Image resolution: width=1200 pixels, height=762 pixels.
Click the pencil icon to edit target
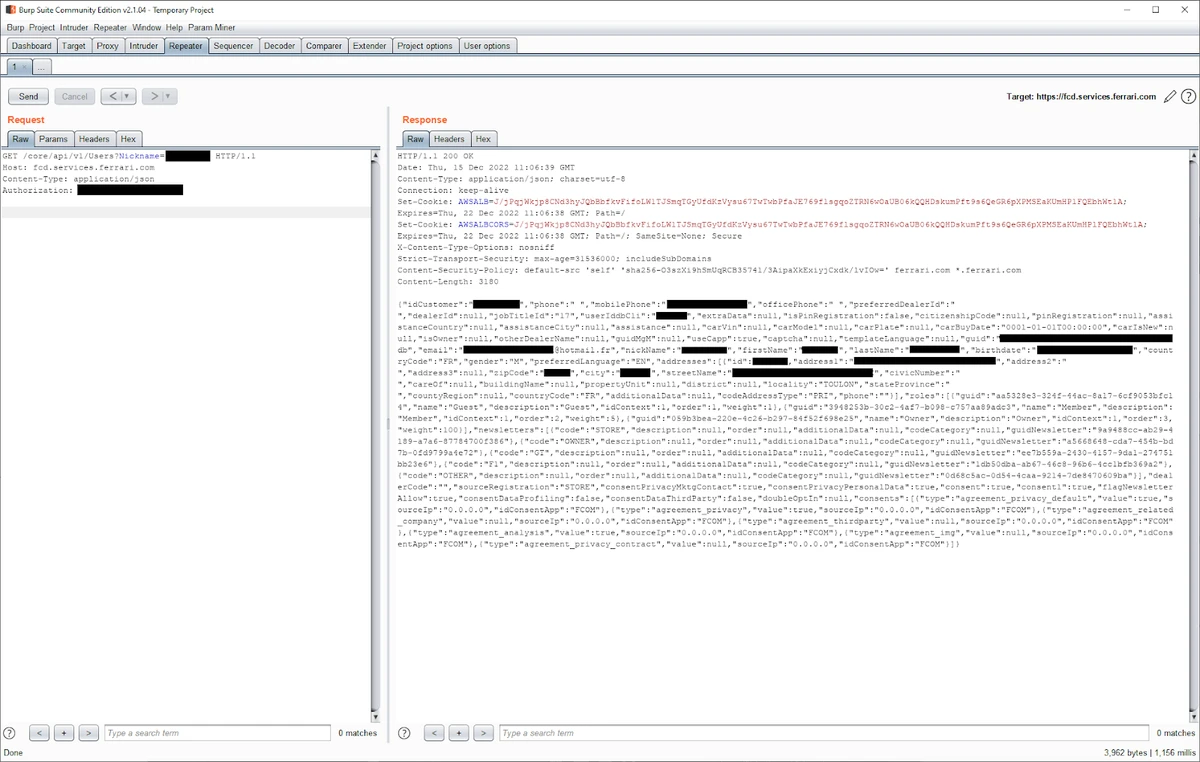[x=1170, y=97]
